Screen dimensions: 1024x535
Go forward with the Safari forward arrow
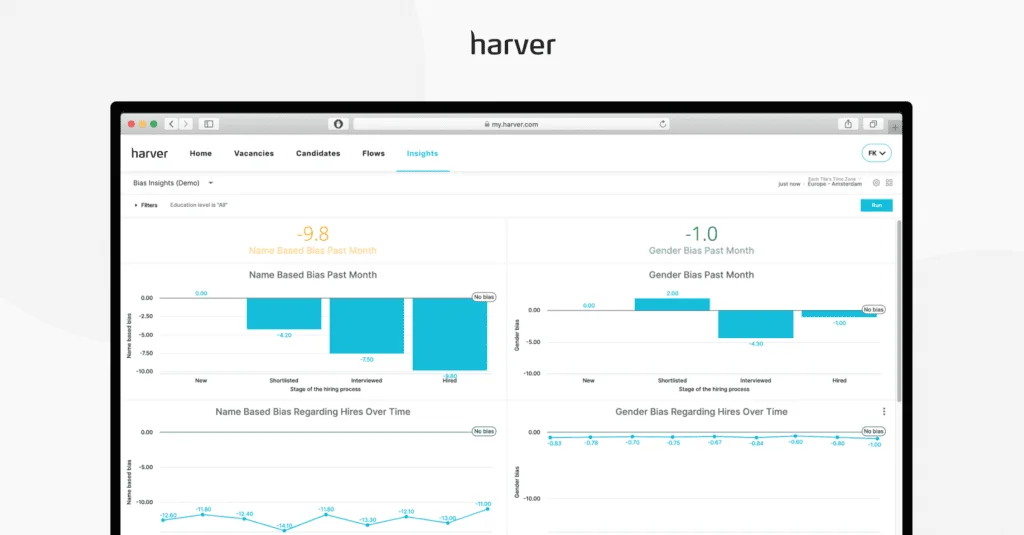pyautogui.click(x=186, y=124)
